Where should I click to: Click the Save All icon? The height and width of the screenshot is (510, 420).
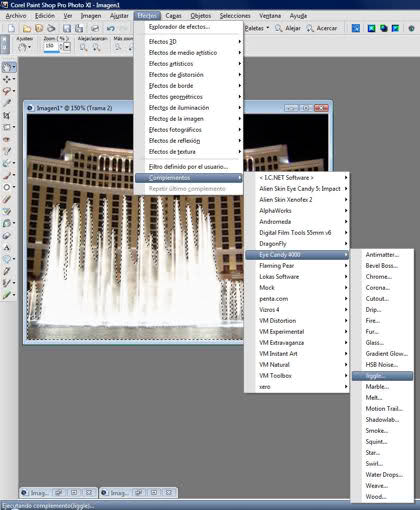point(79,28)
